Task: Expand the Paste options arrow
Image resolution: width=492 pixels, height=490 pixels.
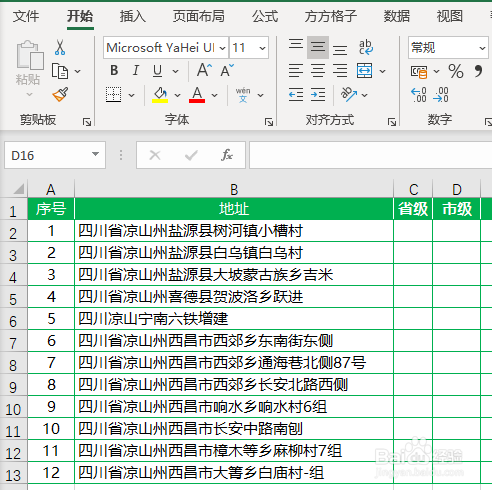Action: point(29,95)
